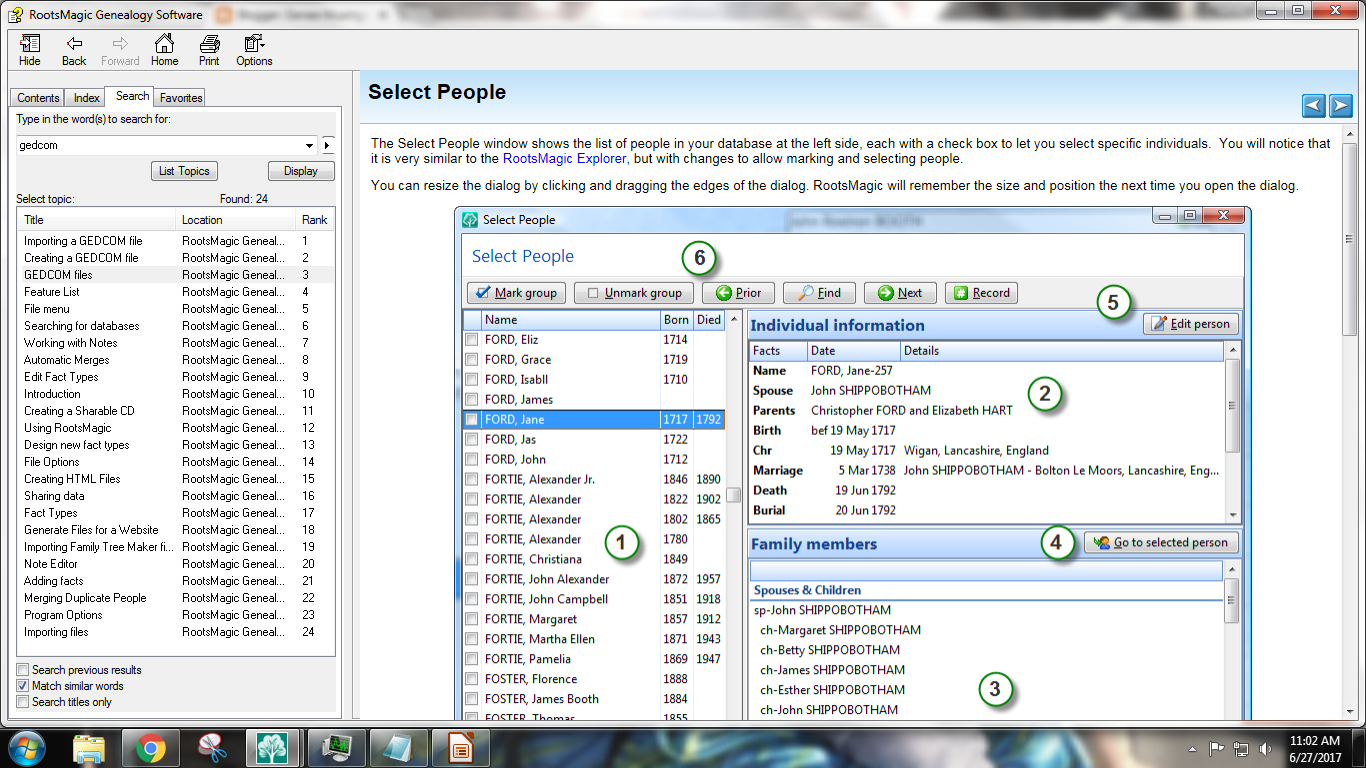Open the network tray icon
The image size is (1366, 768).
click(1241, 748)
